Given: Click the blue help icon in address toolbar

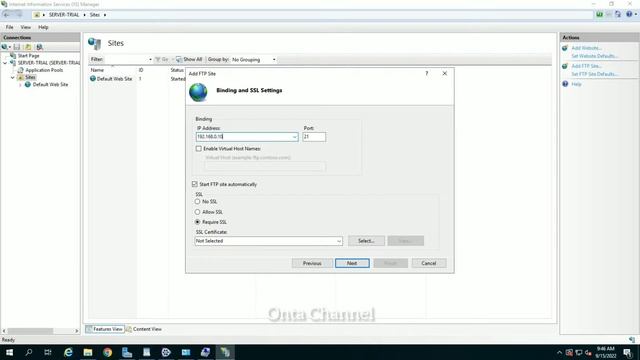Looking at the screenshot, I should 629,14.
